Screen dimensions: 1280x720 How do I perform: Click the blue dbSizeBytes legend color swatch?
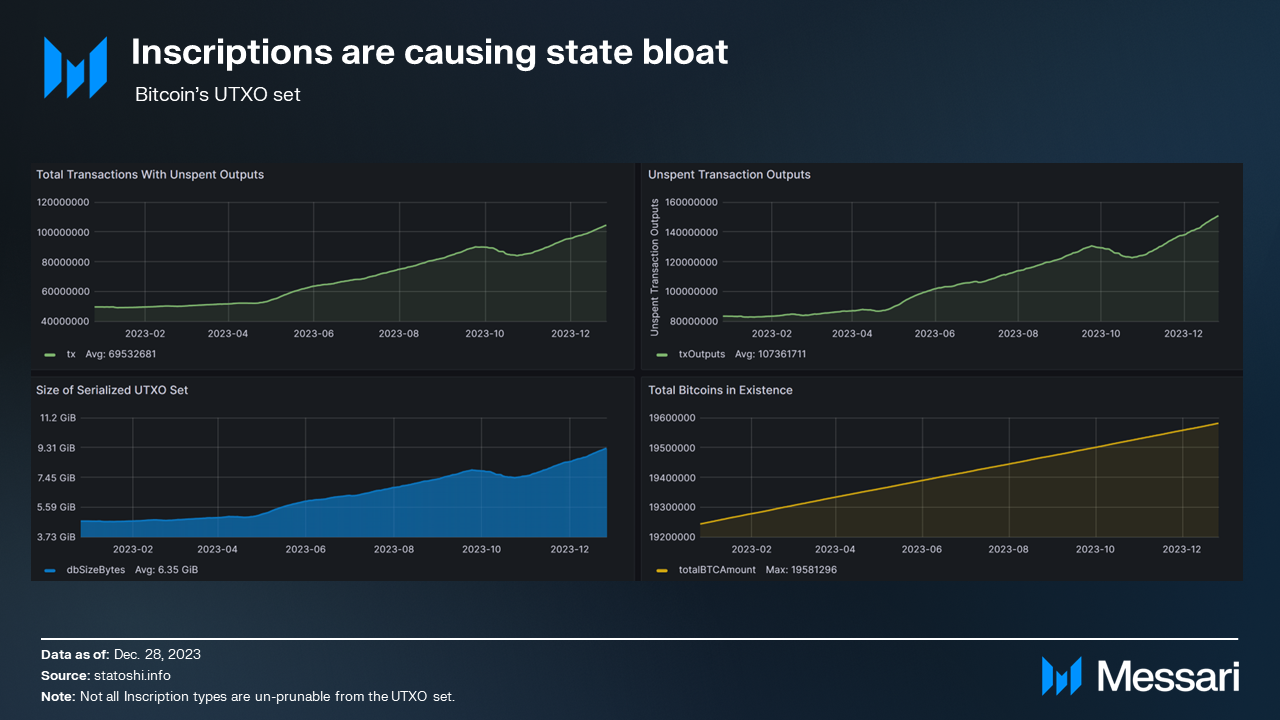point(50,570)
